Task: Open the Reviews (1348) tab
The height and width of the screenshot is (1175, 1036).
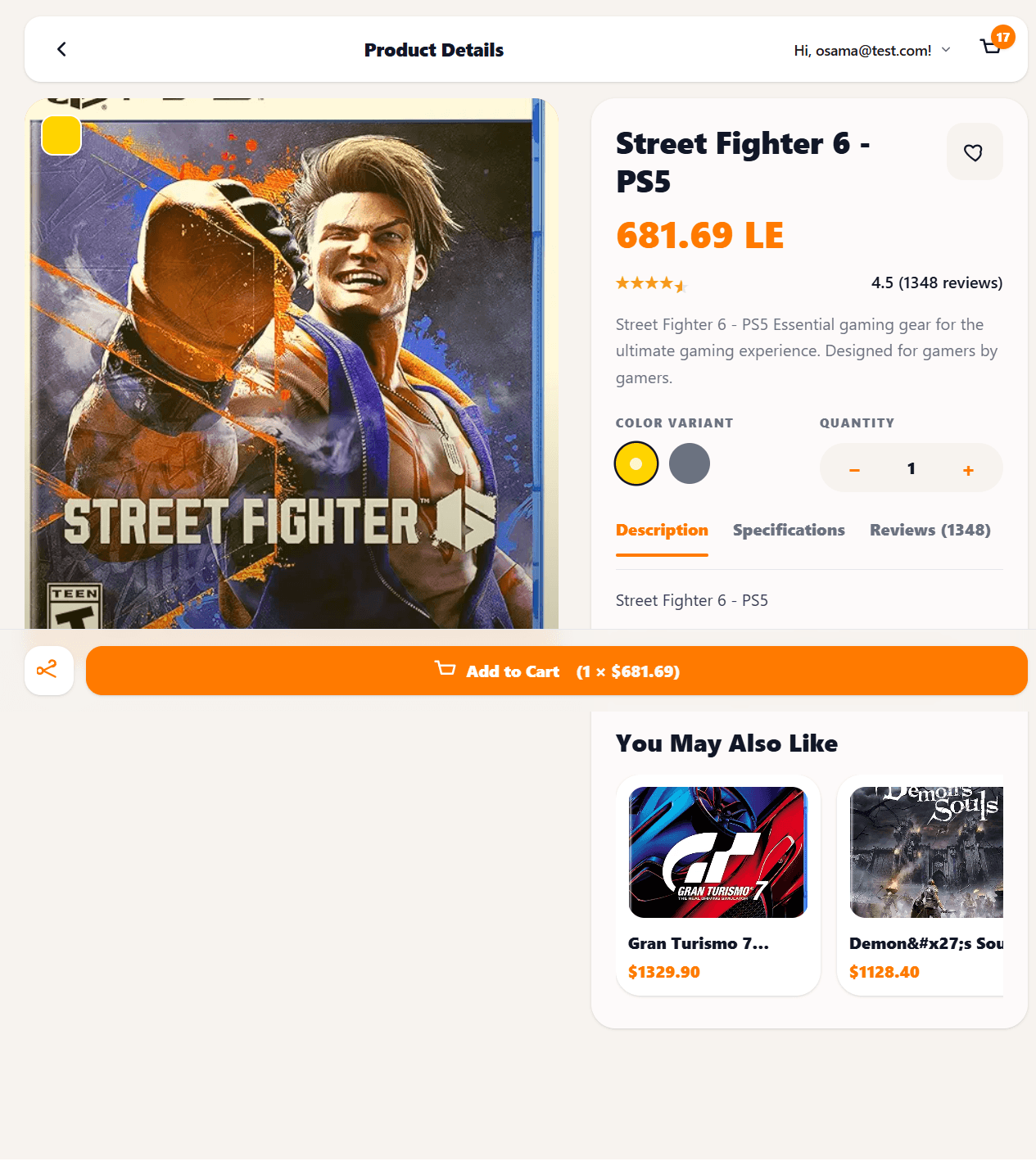Action: click(930, 531)
